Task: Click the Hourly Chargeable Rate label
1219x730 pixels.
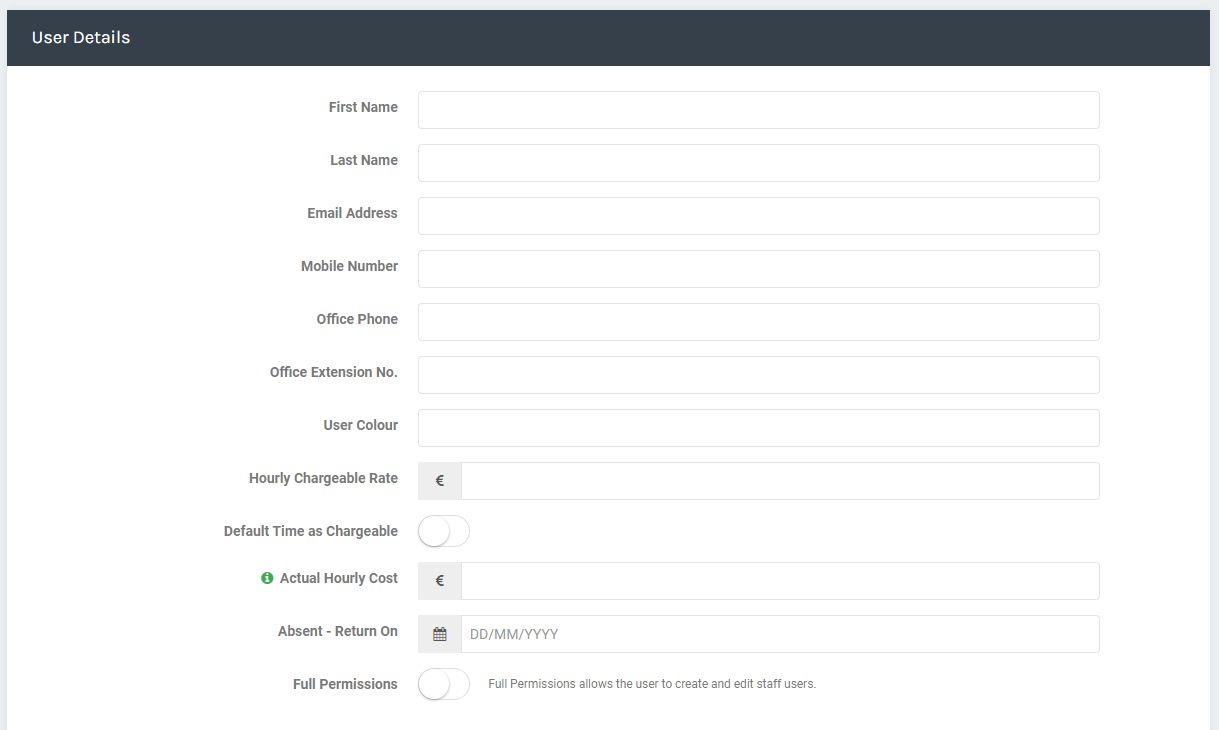Action: [323, 478]
